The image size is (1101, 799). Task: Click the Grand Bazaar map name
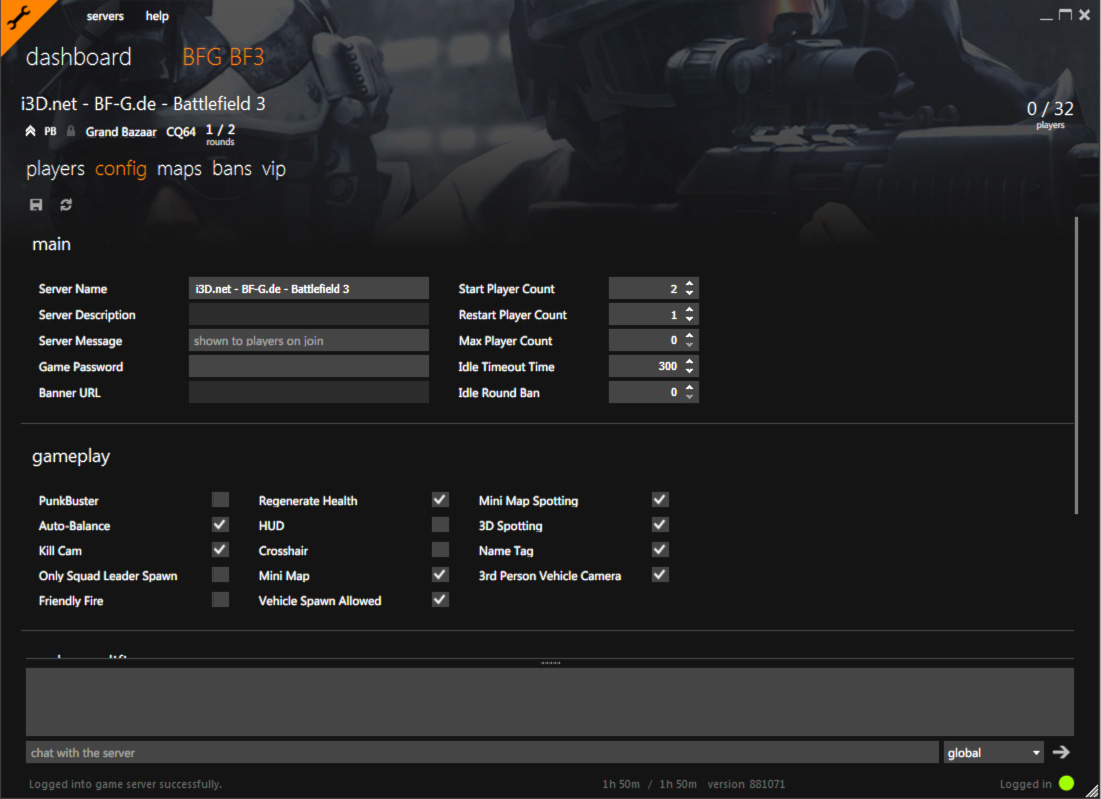[x=121, y=132]
